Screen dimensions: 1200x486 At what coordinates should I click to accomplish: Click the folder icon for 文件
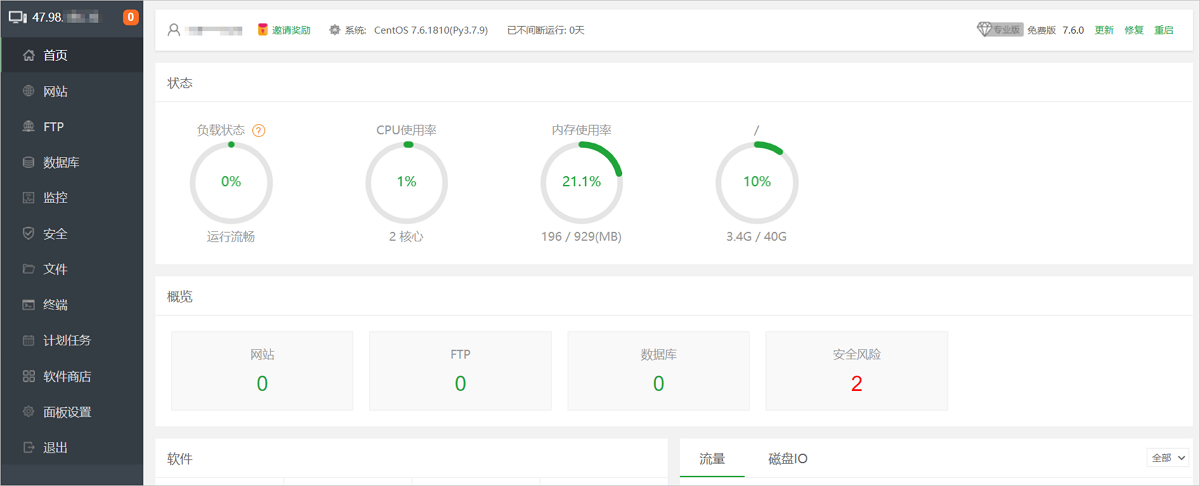pos(28,269)
